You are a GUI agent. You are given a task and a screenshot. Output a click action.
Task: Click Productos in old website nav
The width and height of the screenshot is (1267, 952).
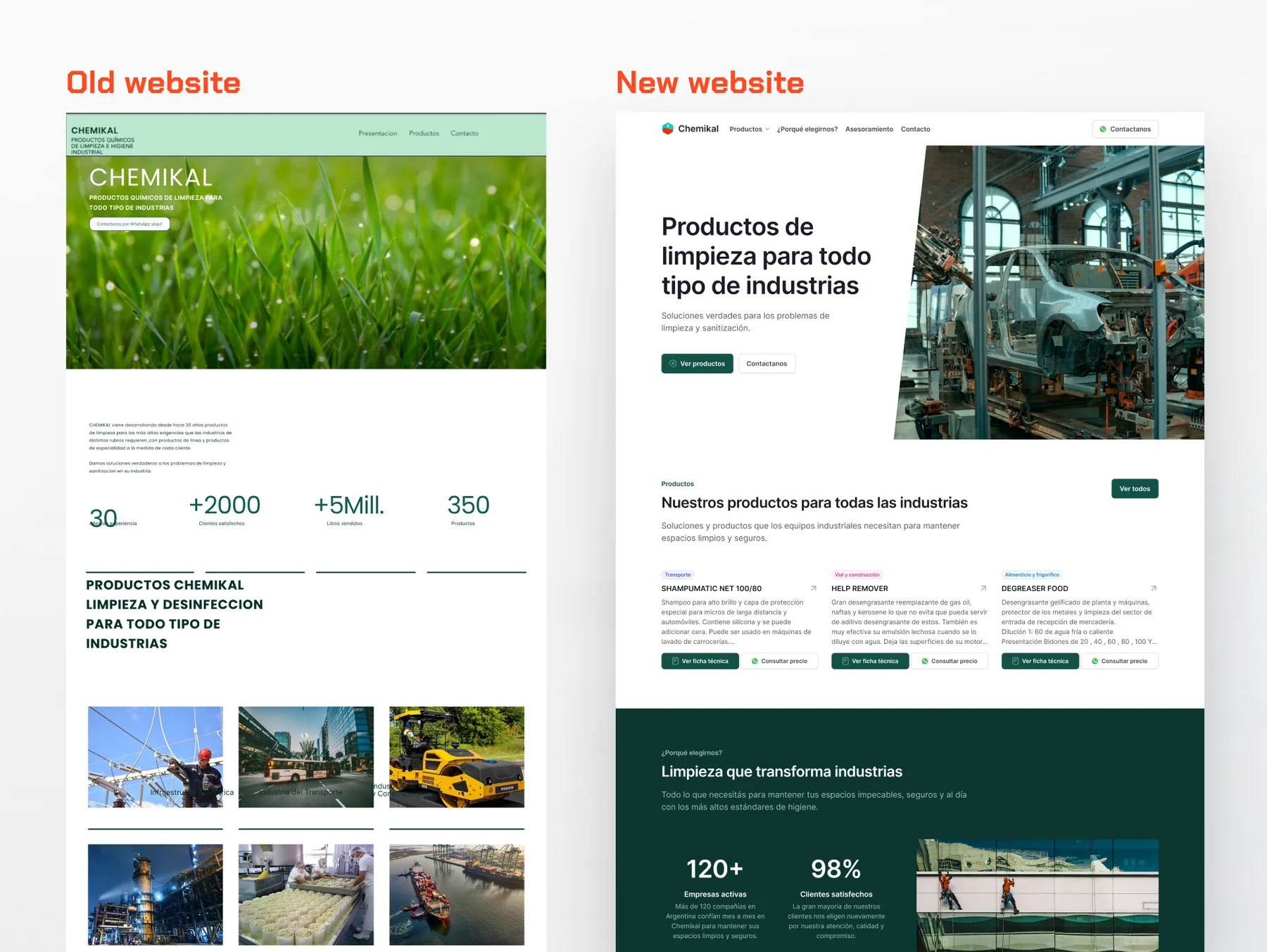point(424,133)
